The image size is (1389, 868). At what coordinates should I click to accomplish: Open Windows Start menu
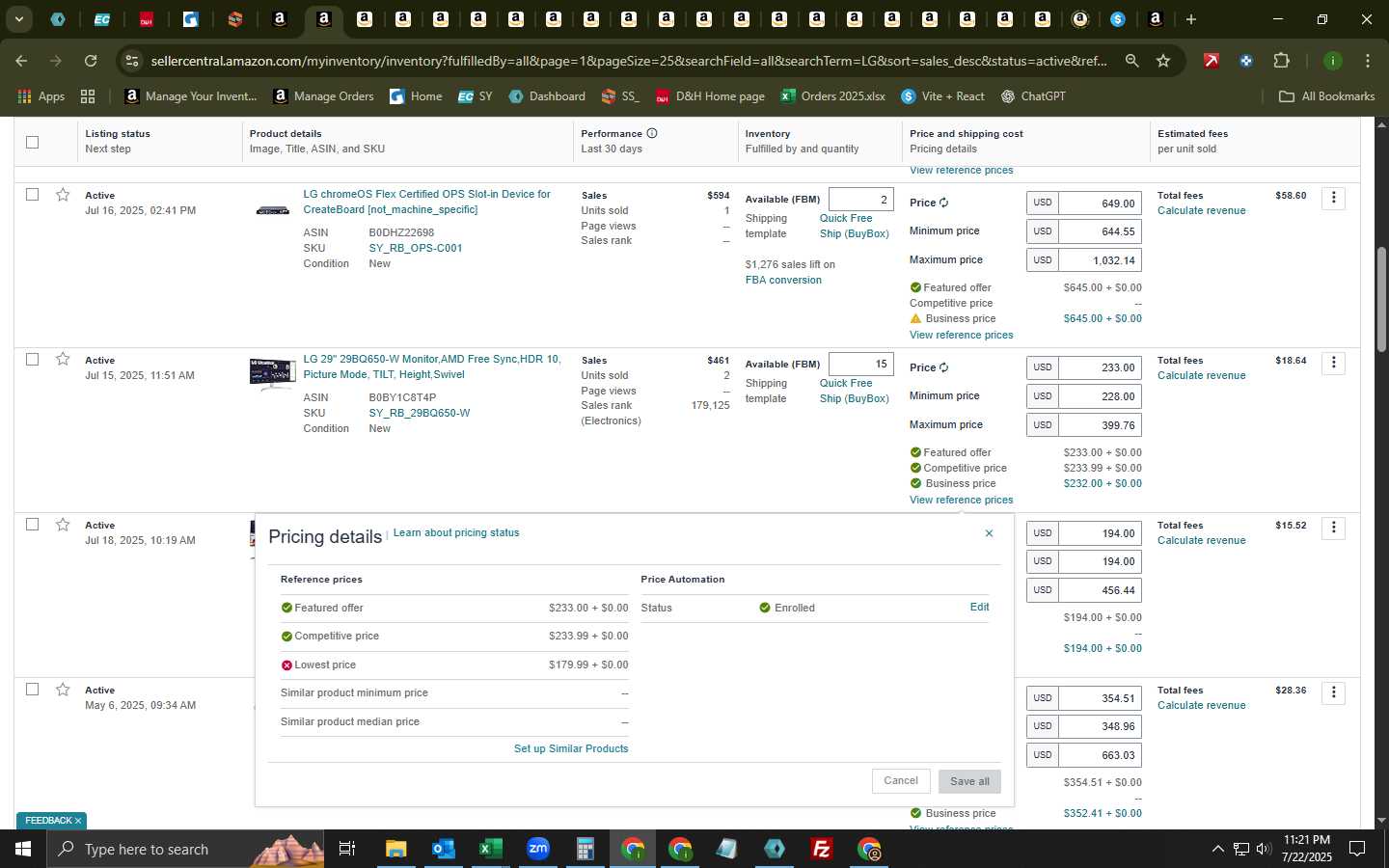(x=23, y=849)
